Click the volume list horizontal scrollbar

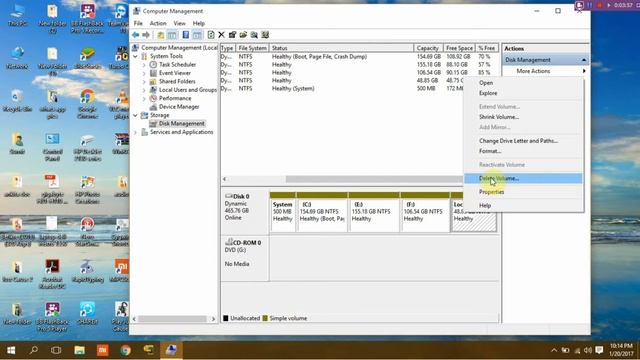click(373, 179)
